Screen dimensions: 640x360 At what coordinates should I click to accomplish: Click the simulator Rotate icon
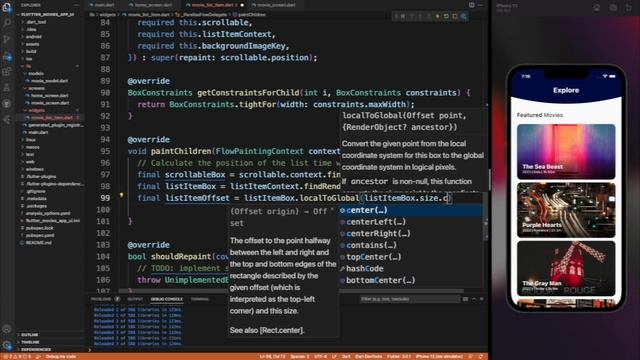click(x=629, y=7)
